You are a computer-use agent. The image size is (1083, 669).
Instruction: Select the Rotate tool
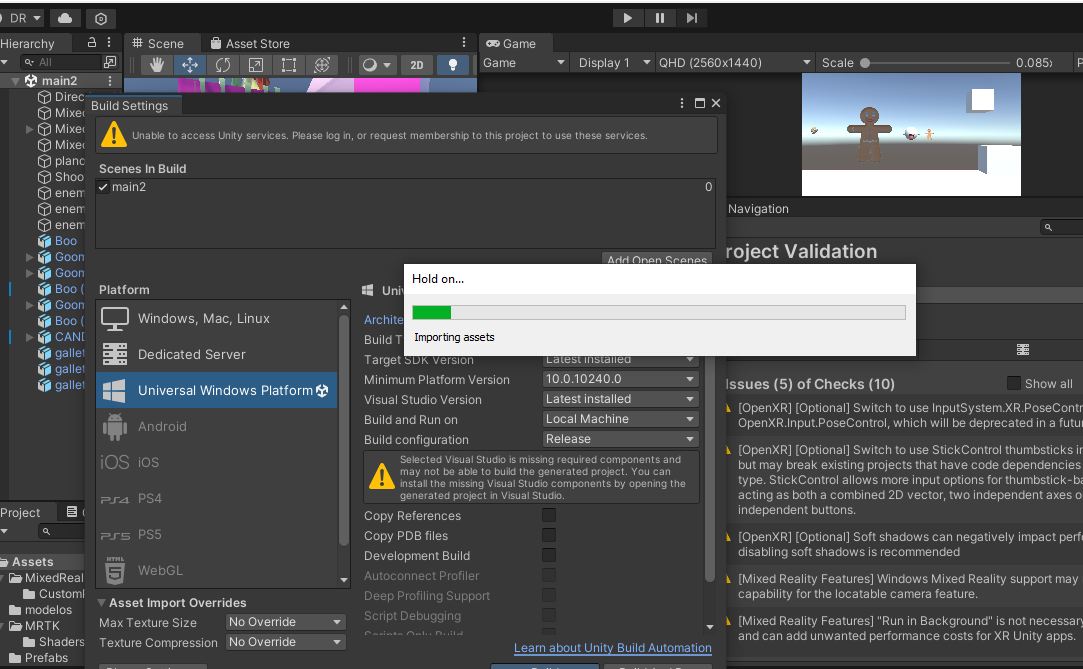(222, 65)
